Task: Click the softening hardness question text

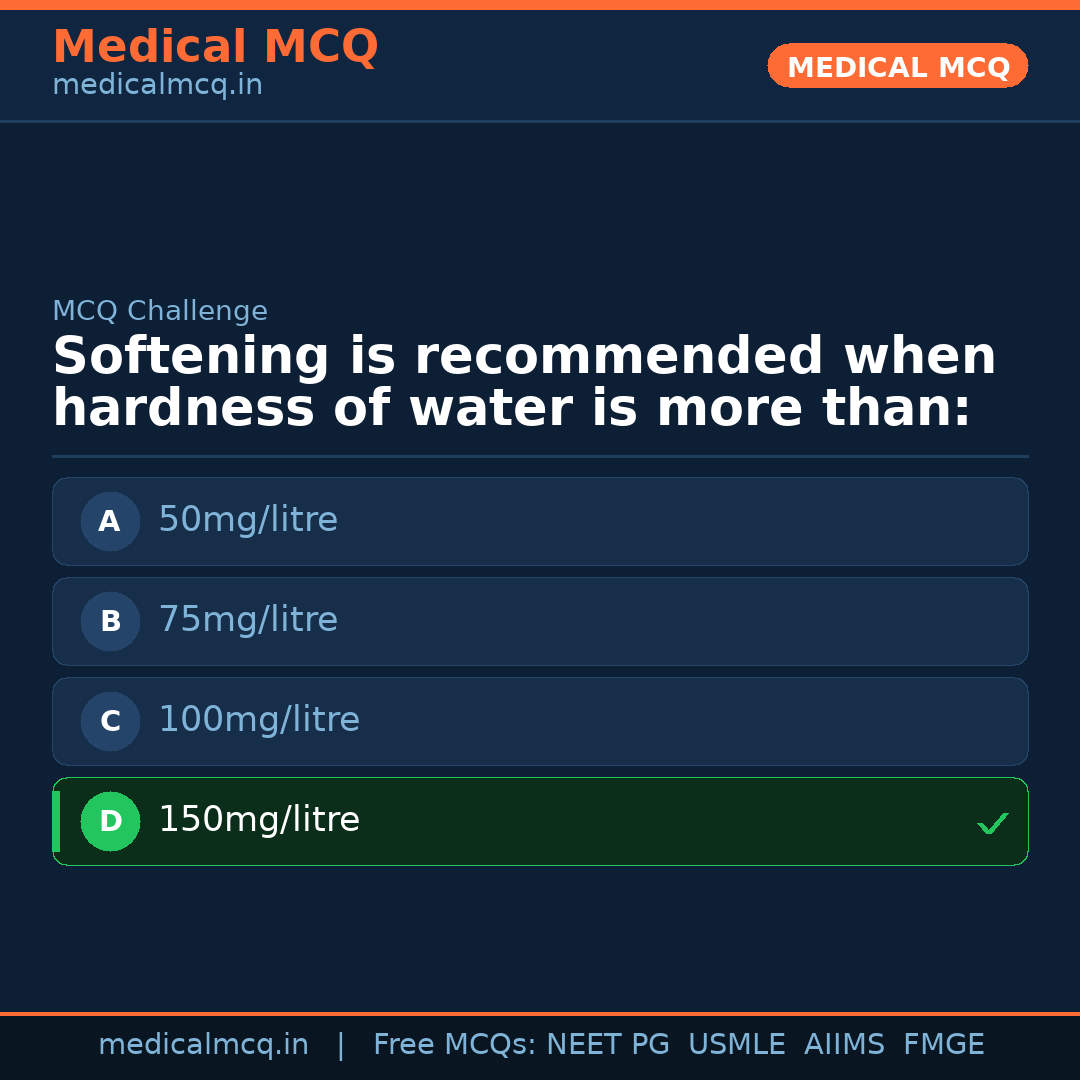Action: pyautogui.click(x=523, y=383)
